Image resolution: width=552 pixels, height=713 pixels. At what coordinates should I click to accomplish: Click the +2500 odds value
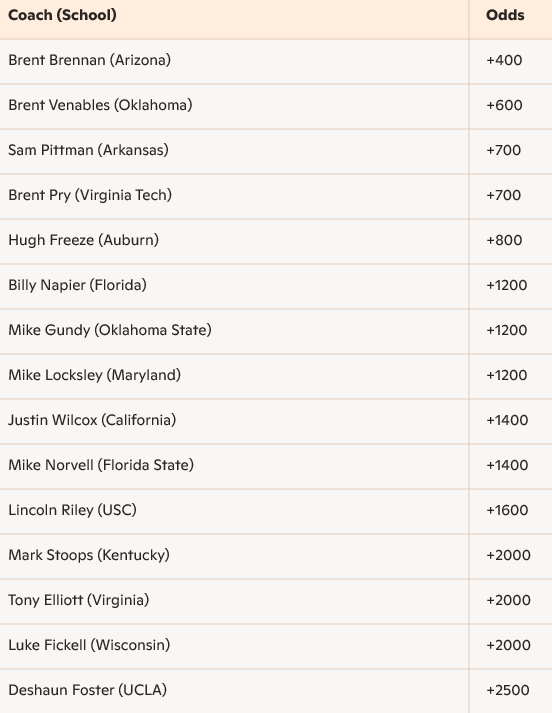pos(508,690)
